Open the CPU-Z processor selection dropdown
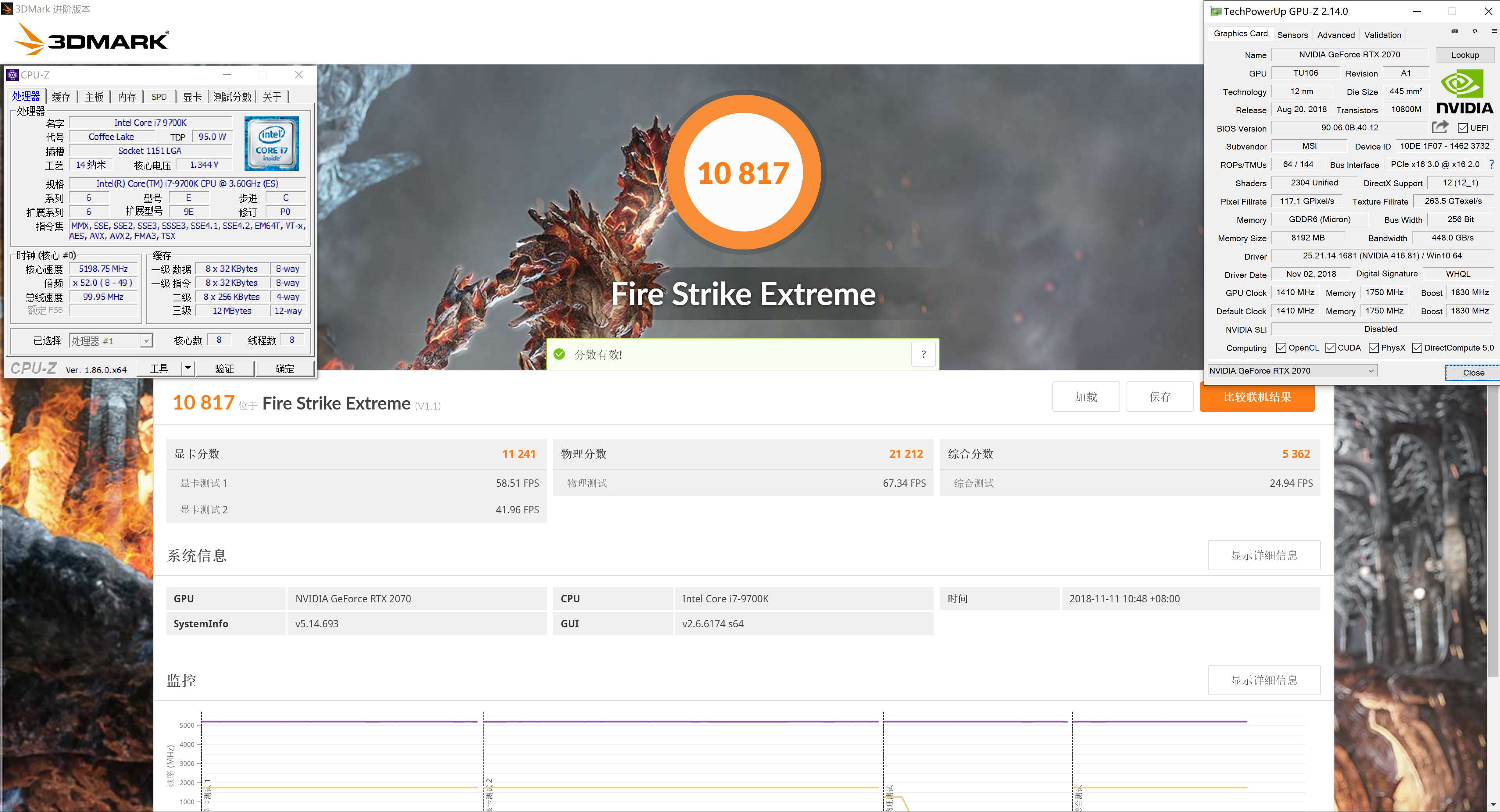This screenshot has height=812, width=1500. [146, 341]
